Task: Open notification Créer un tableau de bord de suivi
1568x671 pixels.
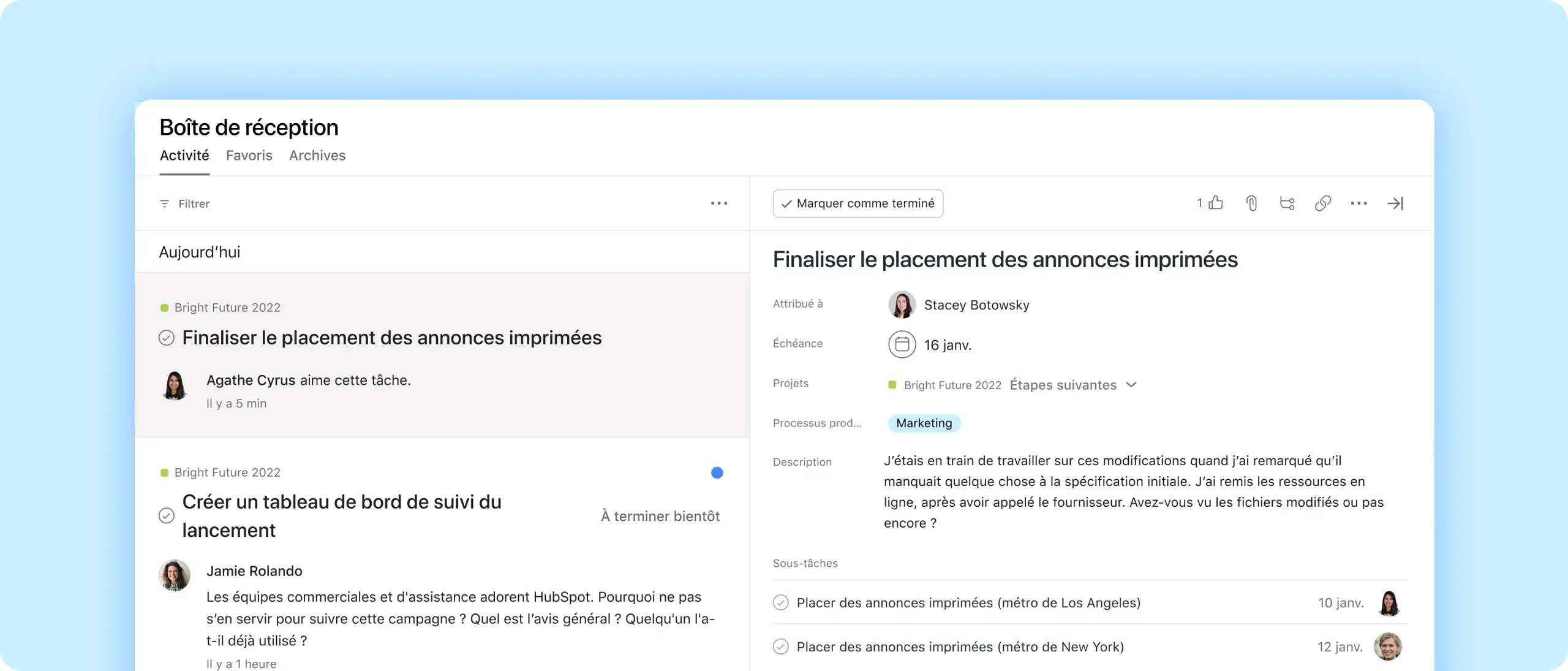Action: tap(342, 516)
